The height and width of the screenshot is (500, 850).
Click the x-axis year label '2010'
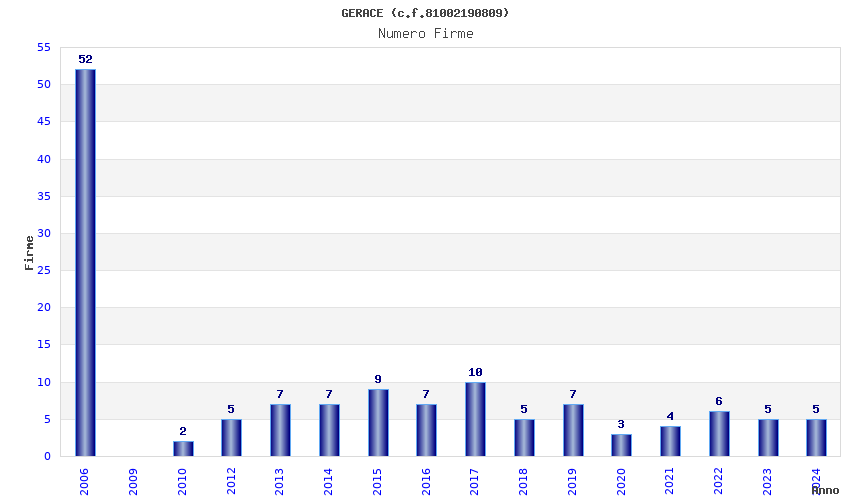click(x=182, y=482)
